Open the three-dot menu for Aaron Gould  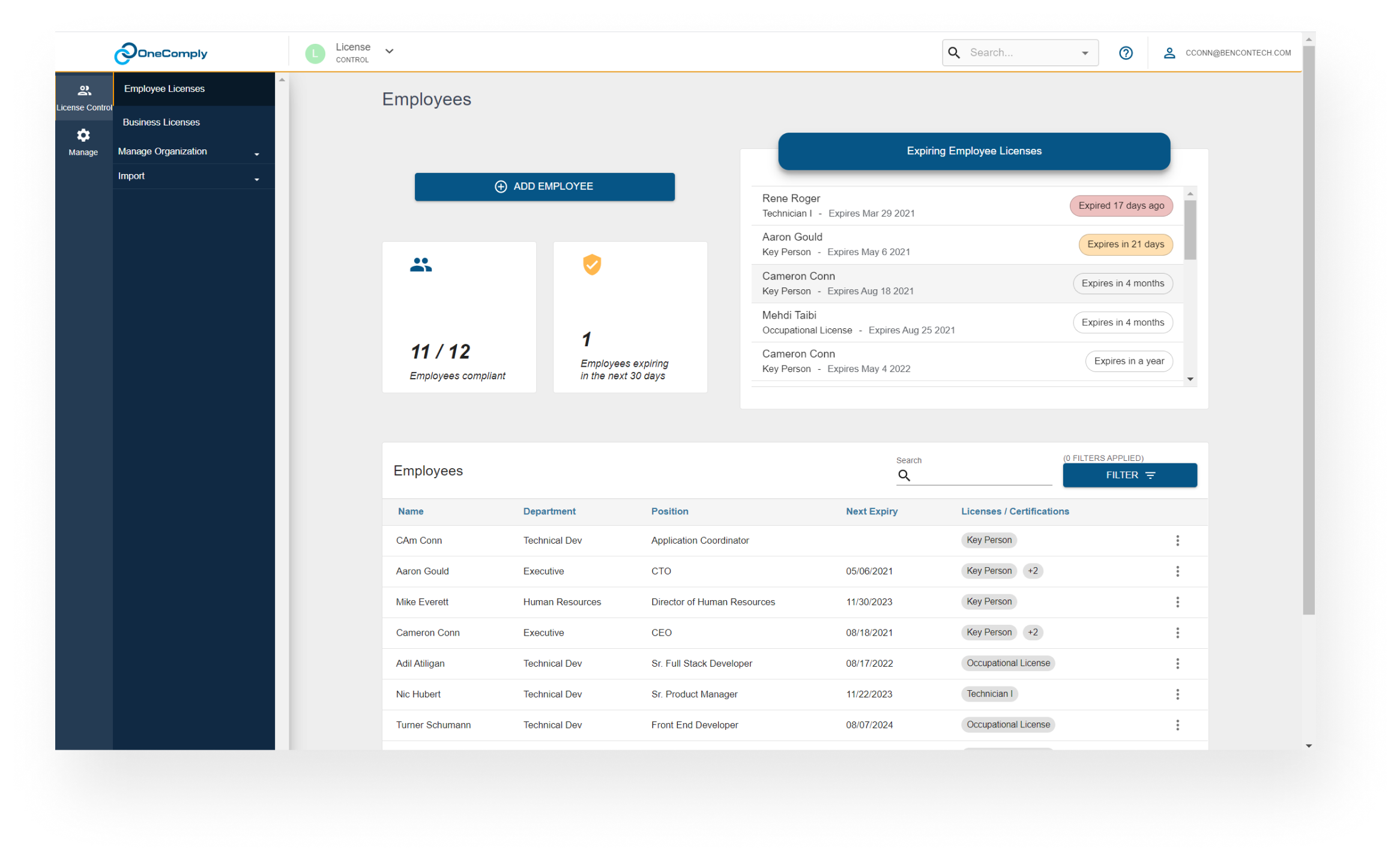pyautogui.click(x=1177, y=571)
